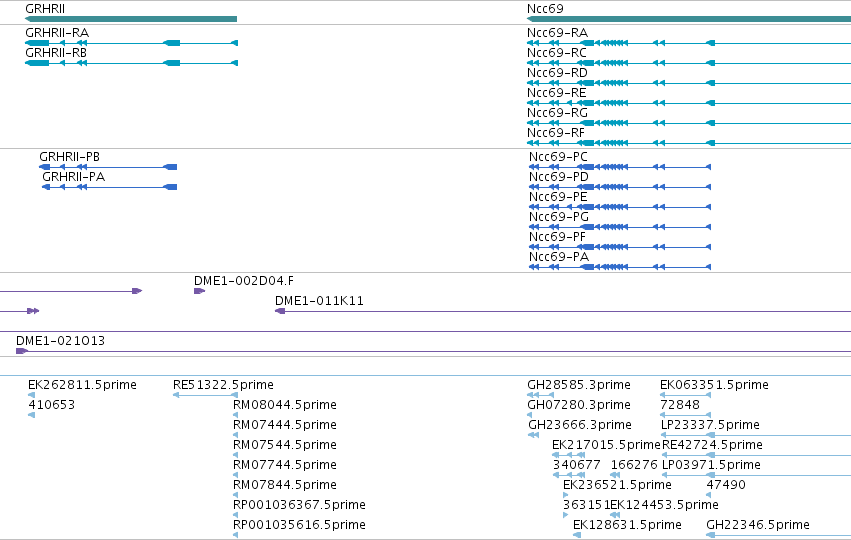Select the Ncc69-PA protein label
This screenshot has height=540, width=851.
click(559, 257)
